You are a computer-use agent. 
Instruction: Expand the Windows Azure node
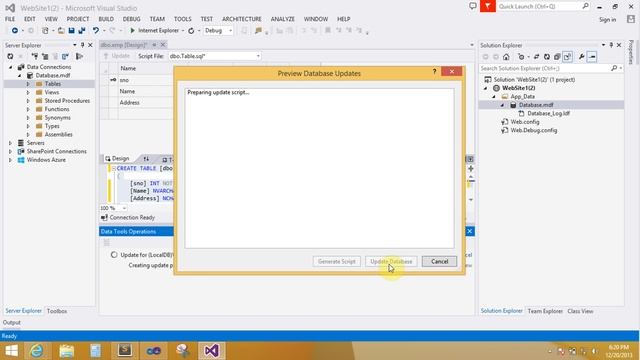[11, 160]
